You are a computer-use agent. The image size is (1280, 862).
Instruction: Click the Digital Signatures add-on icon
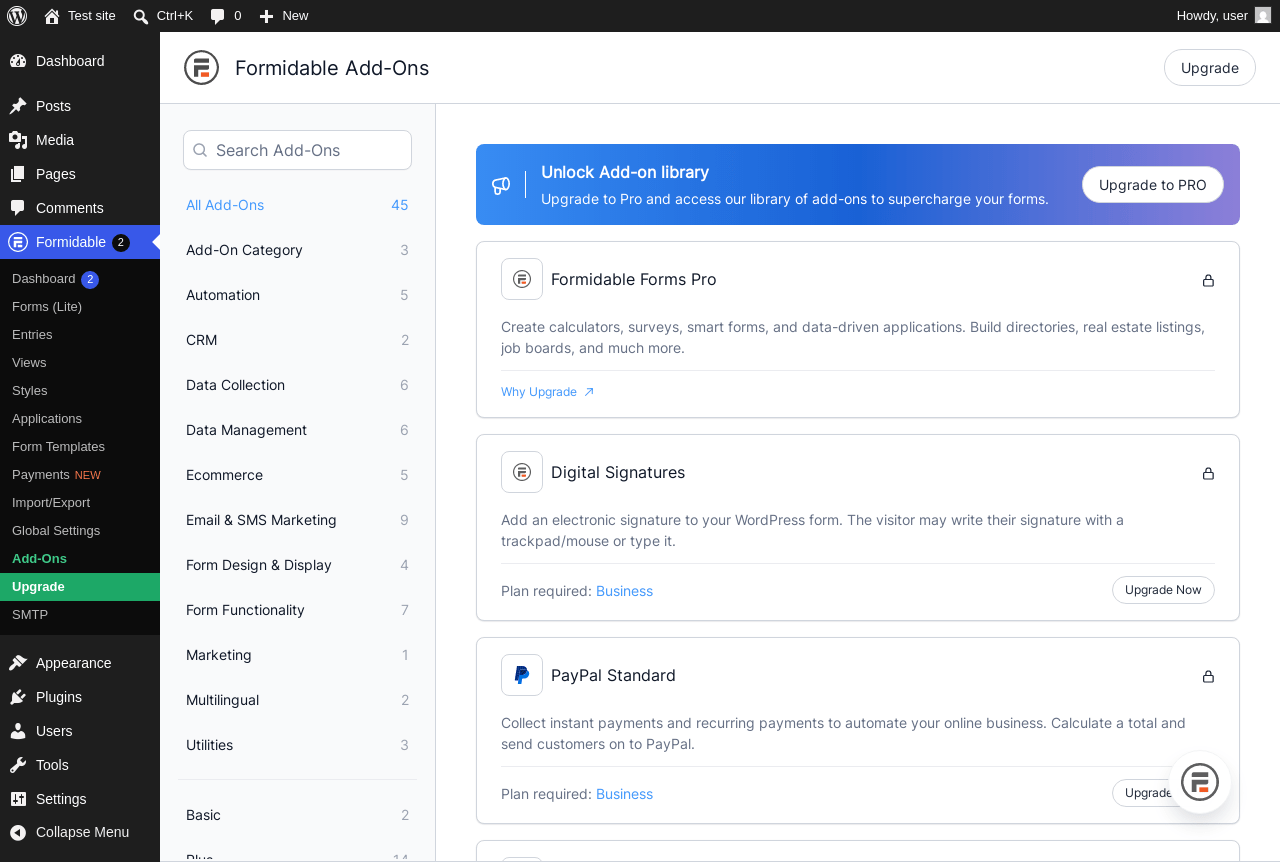point(522,472)
